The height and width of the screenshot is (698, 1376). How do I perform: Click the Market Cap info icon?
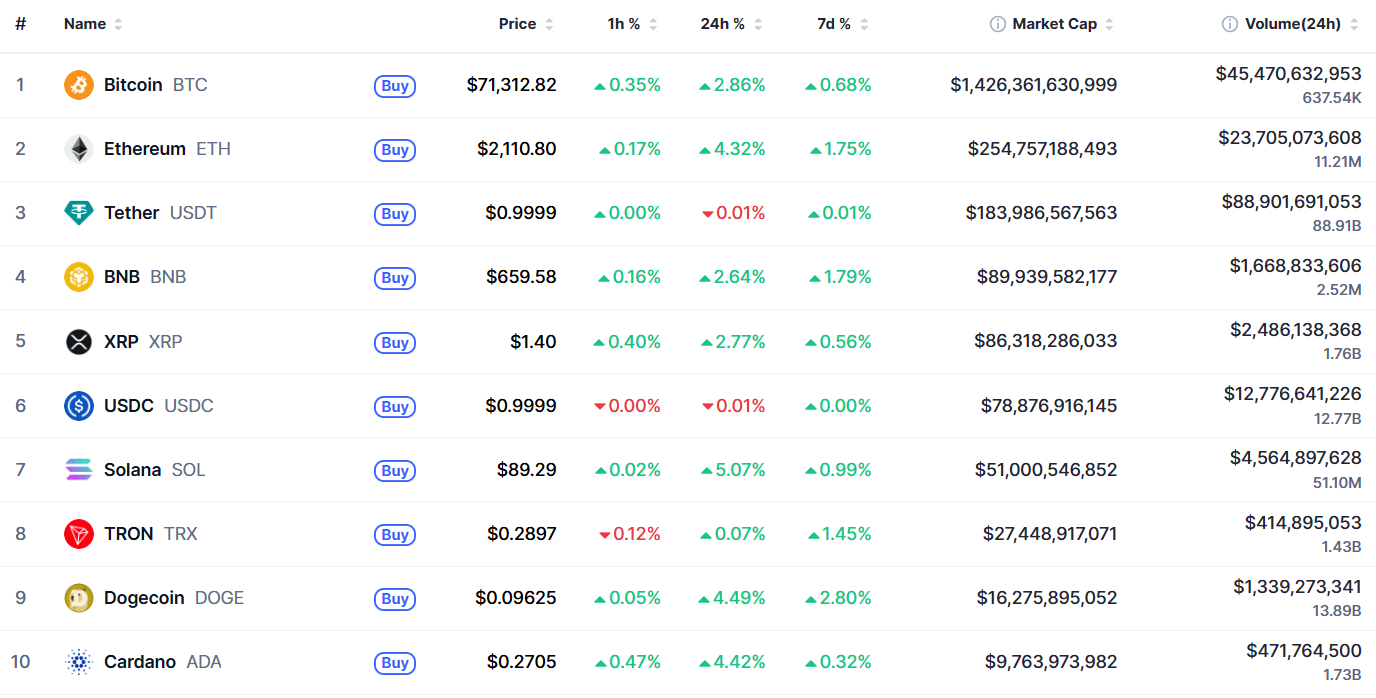tap(997, 24)
